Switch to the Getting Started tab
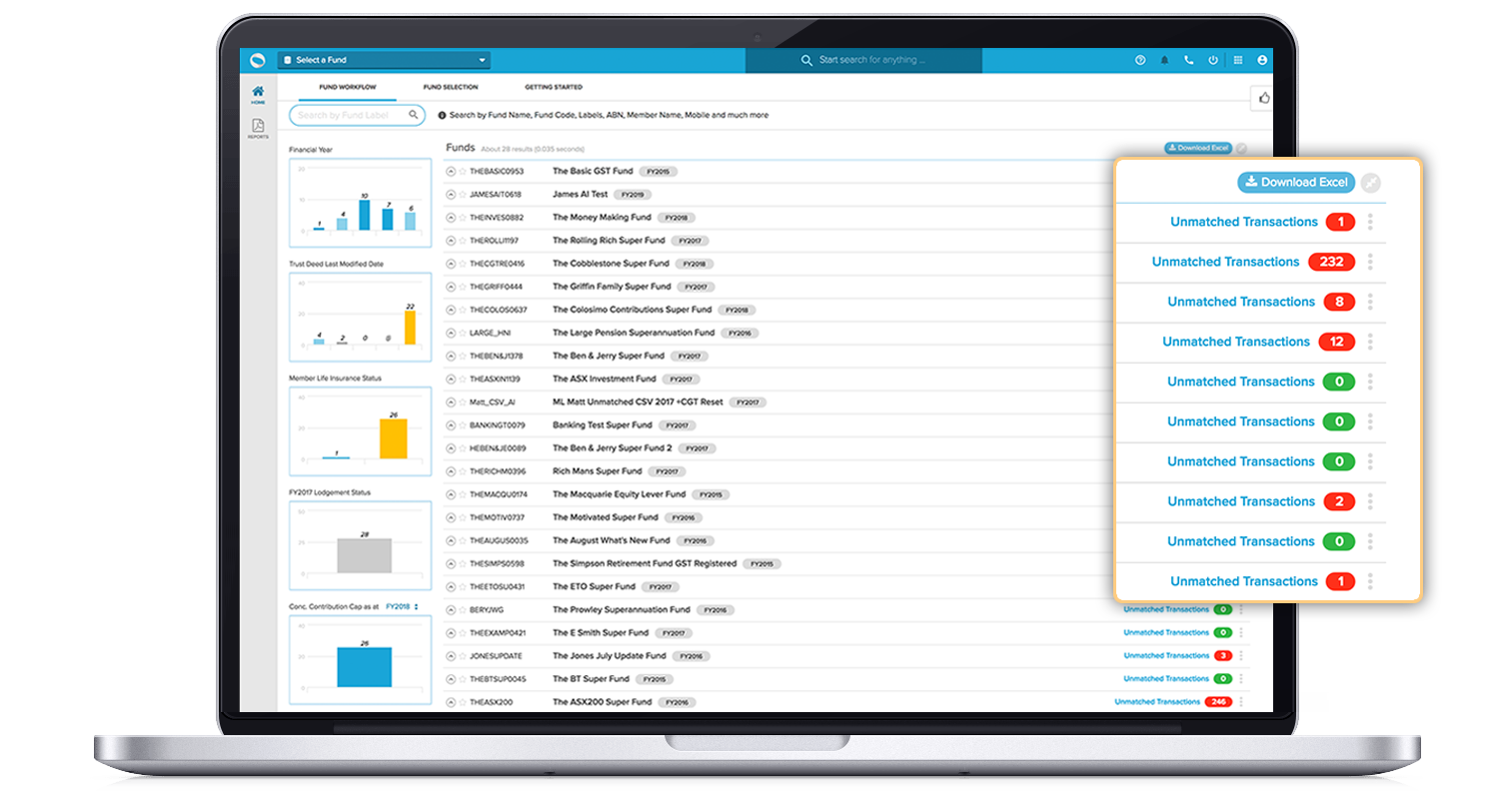The width and height of the screenshot is (1512, 791). pos(553,87)
